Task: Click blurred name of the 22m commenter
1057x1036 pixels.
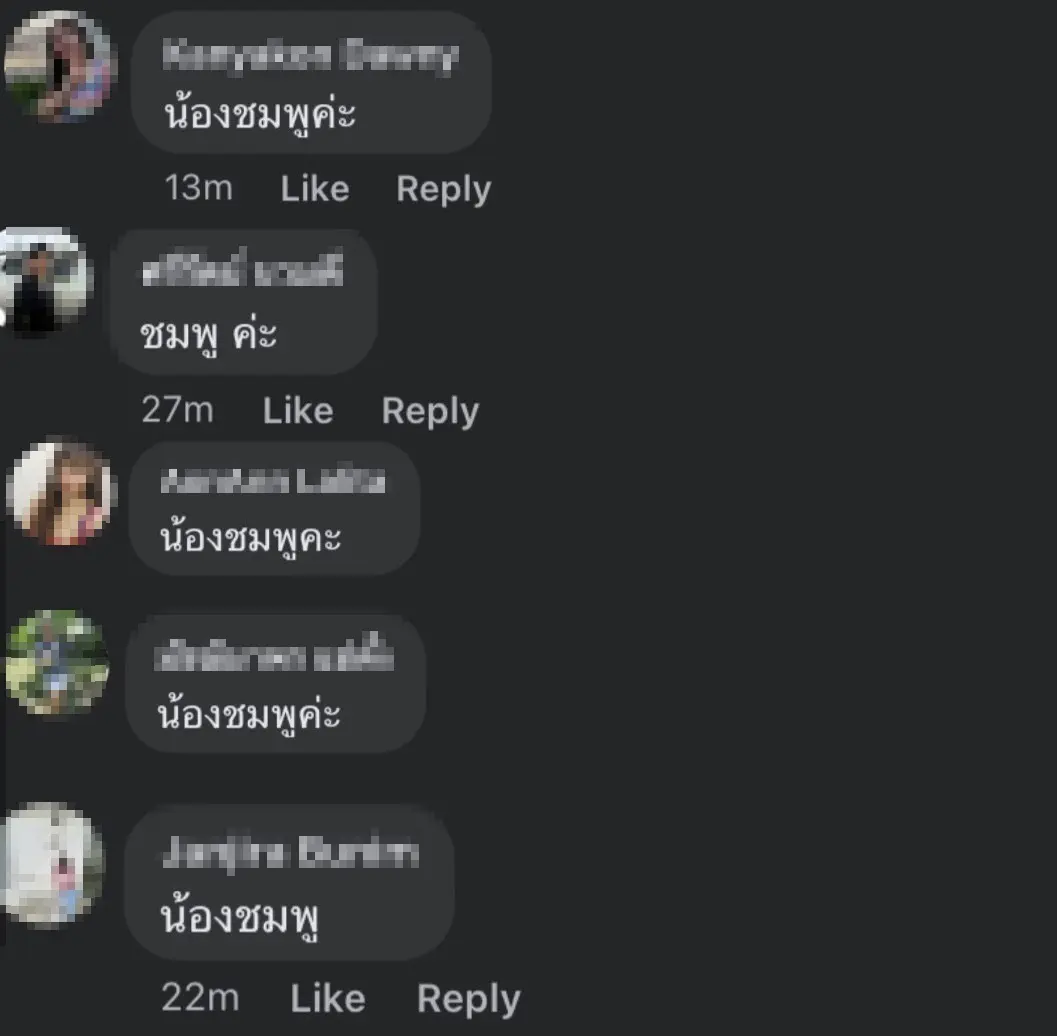Action: pyautogui.click(x=291, y=852)
